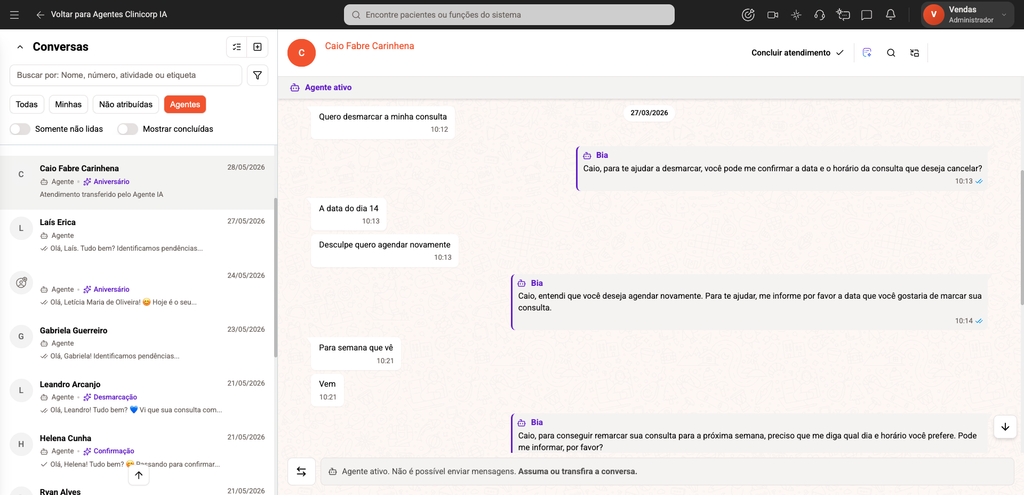Open the headset support icon
The image size is (1024, 495).
pos(820,14)
